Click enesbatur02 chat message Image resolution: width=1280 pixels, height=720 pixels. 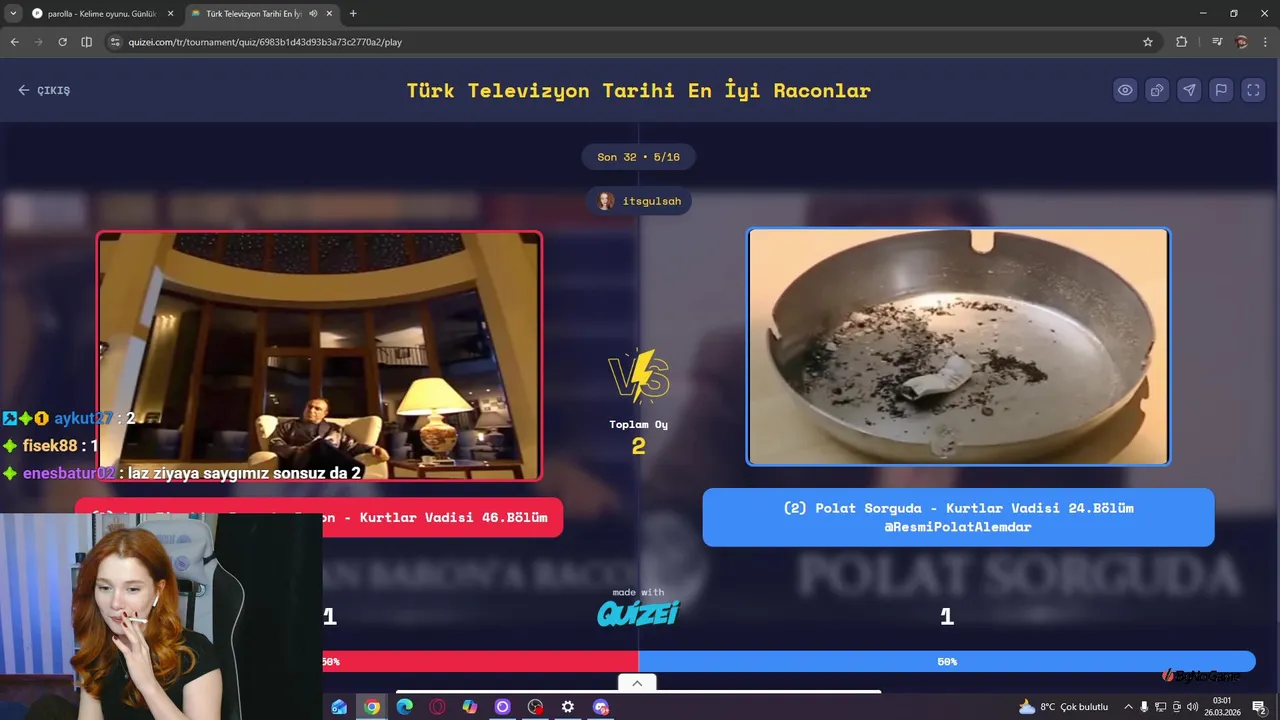pyautogui.click(x=182, y=473)
